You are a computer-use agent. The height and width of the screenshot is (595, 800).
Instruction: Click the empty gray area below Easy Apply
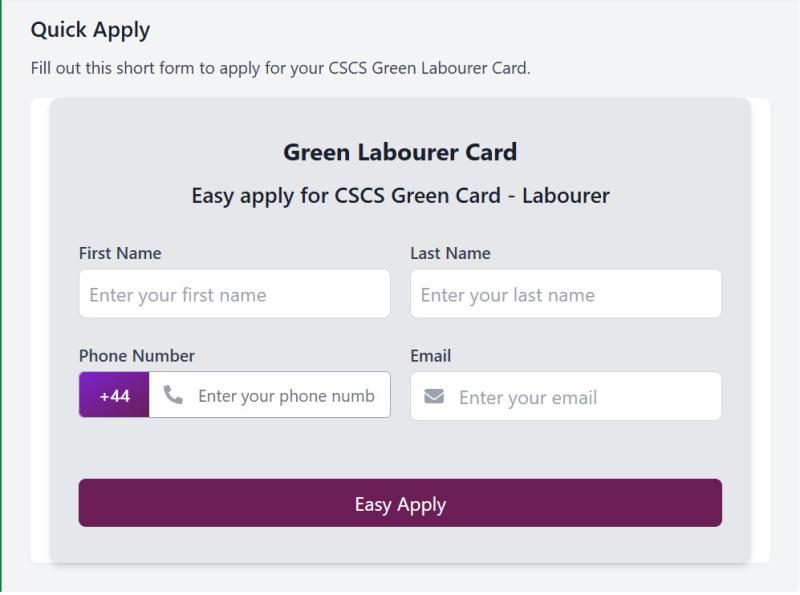click(400, 545)
